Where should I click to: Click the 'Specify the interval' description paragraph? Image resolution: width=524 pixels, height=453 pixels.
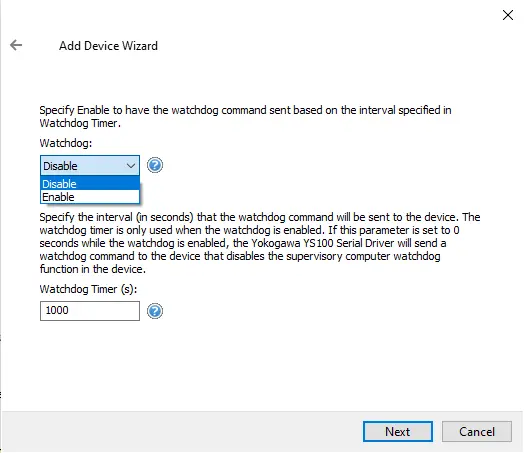click(260, 243)
